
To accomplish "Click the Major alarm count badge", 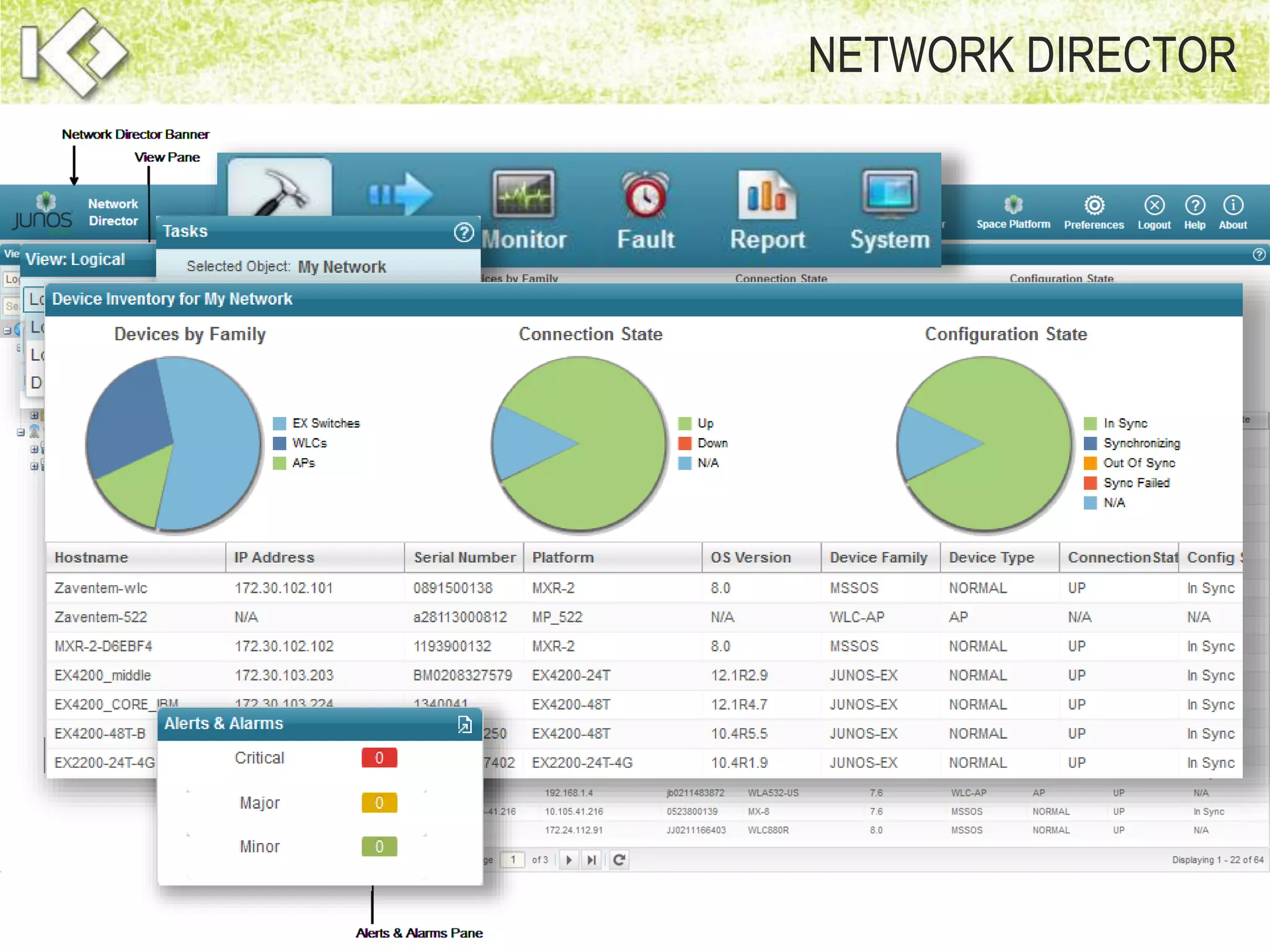I will tap(380, 803).
